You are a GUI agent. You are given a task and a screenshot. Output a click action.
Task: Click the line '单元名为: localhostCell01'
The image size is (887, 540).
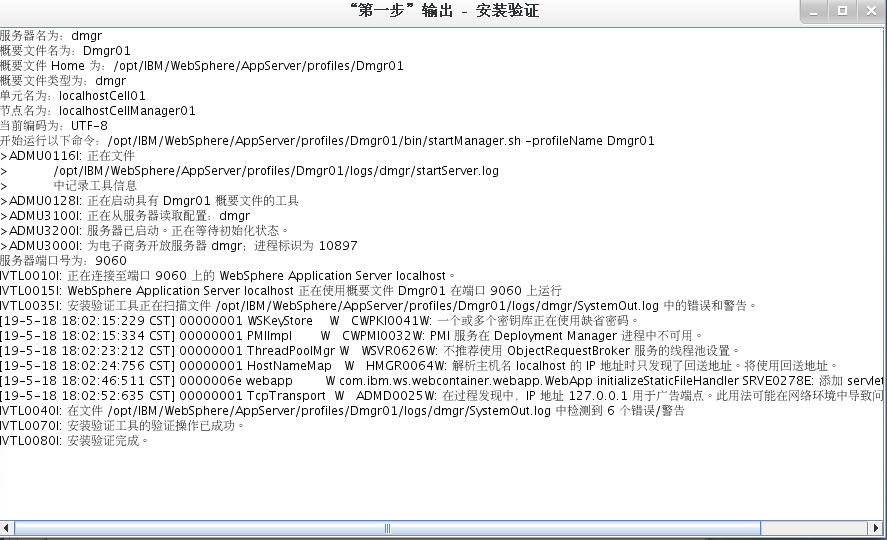[73, 96]
